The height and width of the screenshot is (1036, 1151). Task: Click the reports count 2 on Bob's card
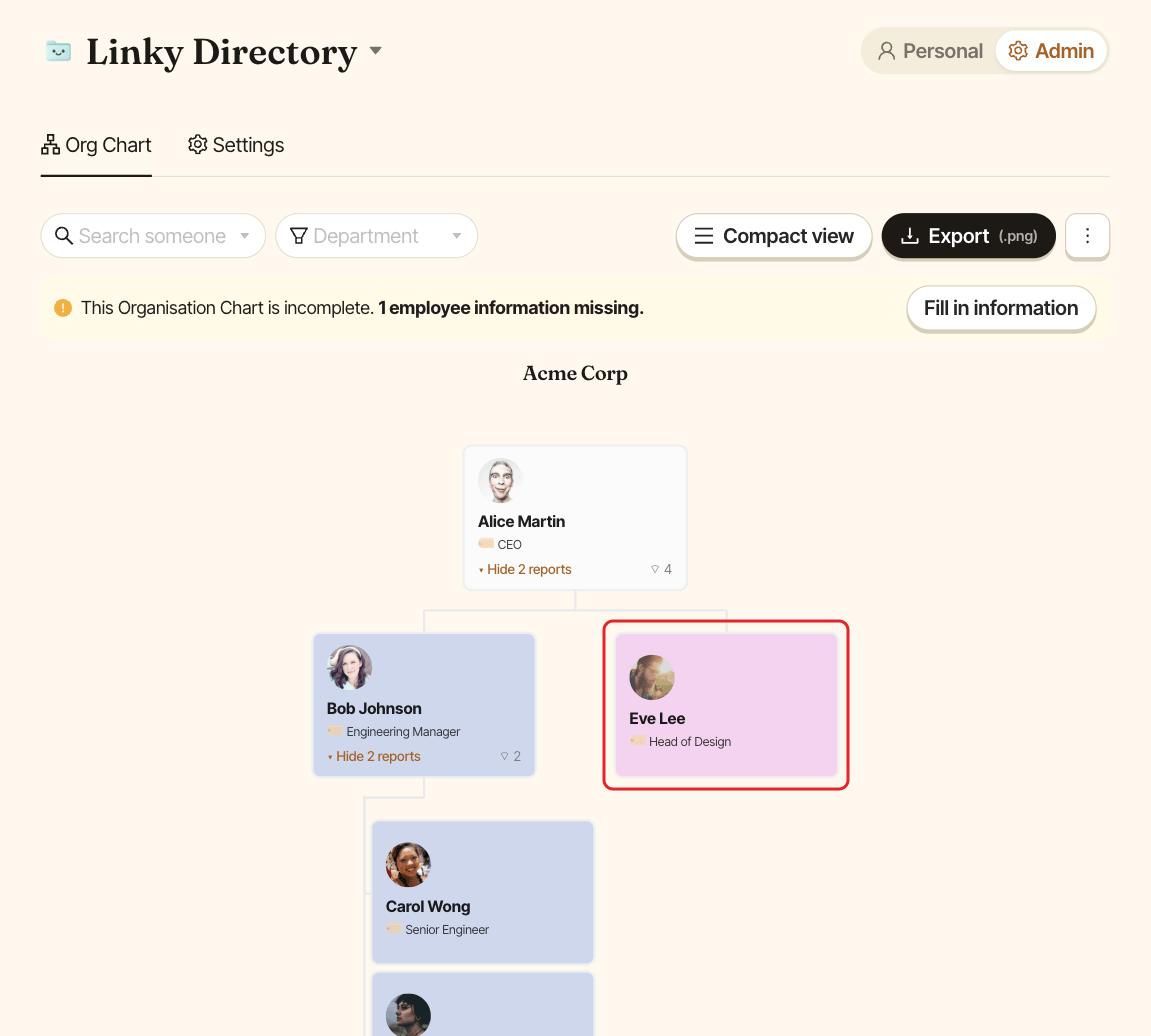click(511, 756)
